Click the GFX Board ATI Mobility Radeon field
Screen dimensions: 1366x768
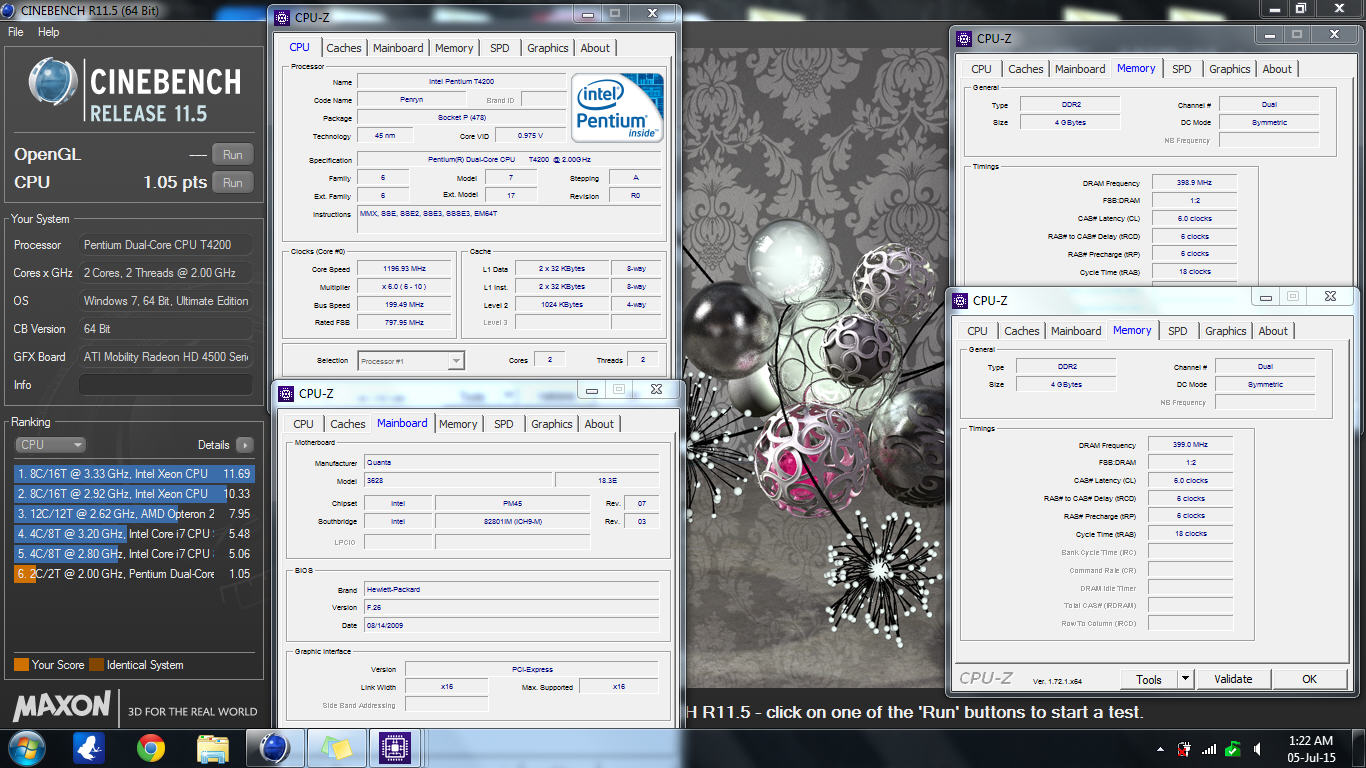point(166,357)
